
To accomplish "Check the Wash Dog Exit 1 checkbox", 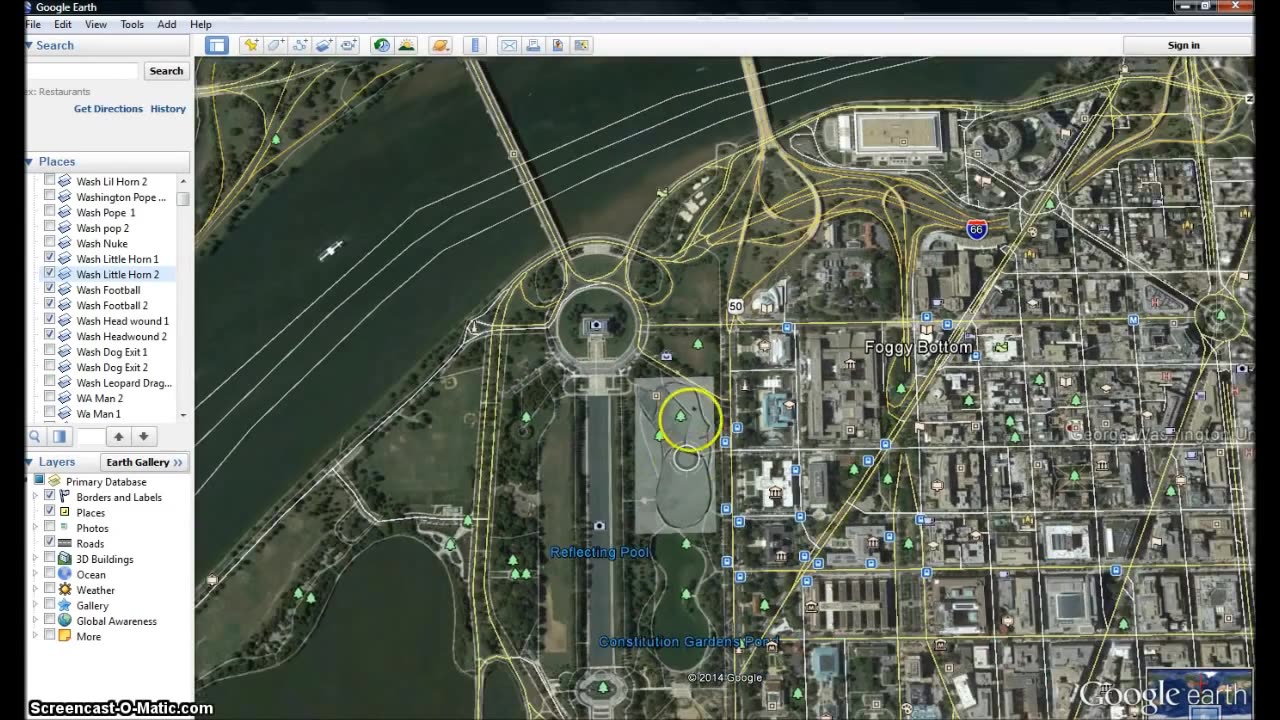I will pyautogui.click(x=49, y=351).
